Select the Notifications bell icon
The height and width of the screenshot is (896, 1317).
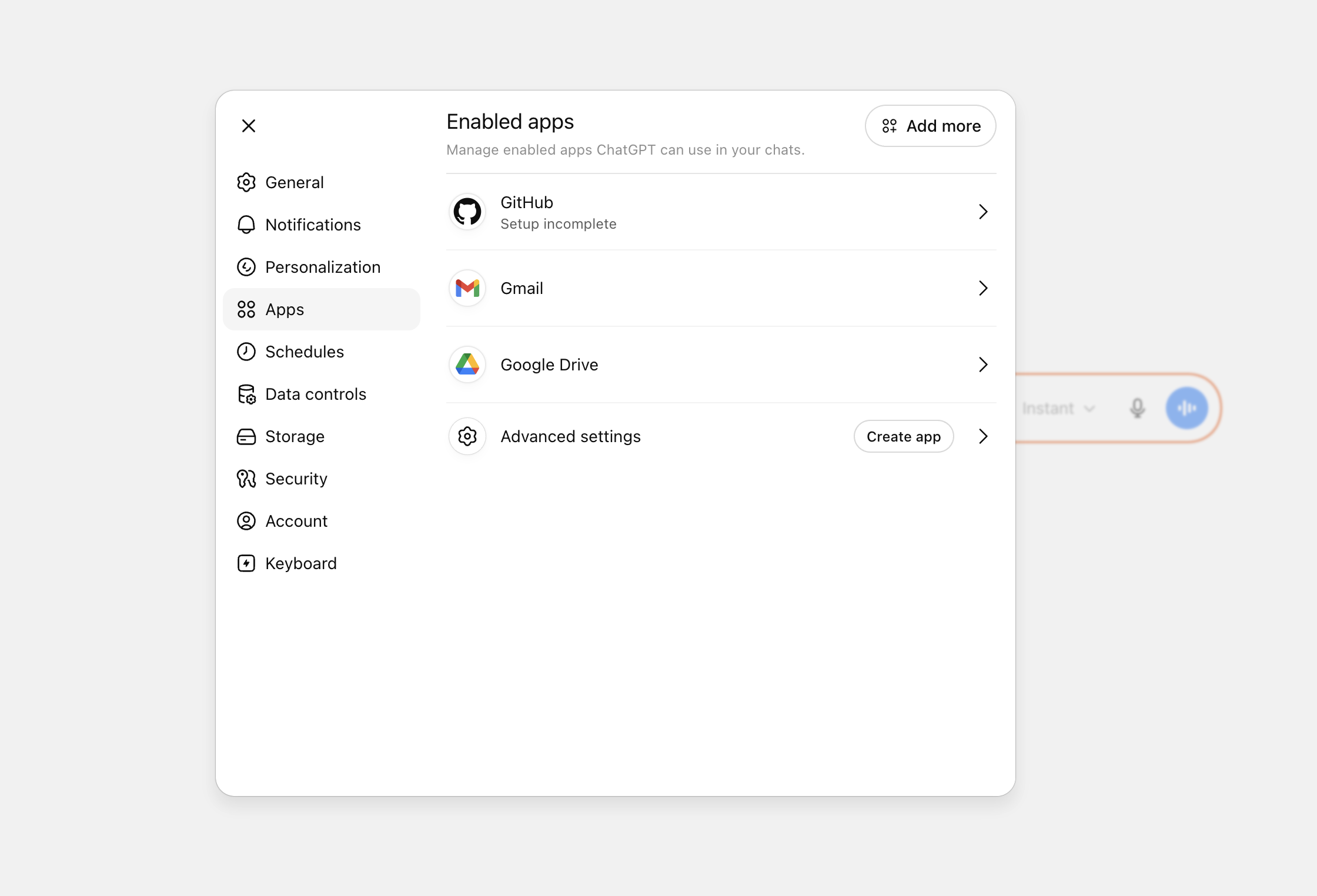(246, 225)
